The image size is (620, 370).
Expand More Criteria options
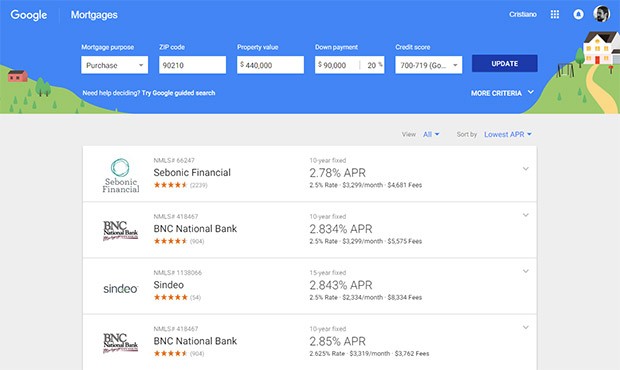(x=503, y=93)
